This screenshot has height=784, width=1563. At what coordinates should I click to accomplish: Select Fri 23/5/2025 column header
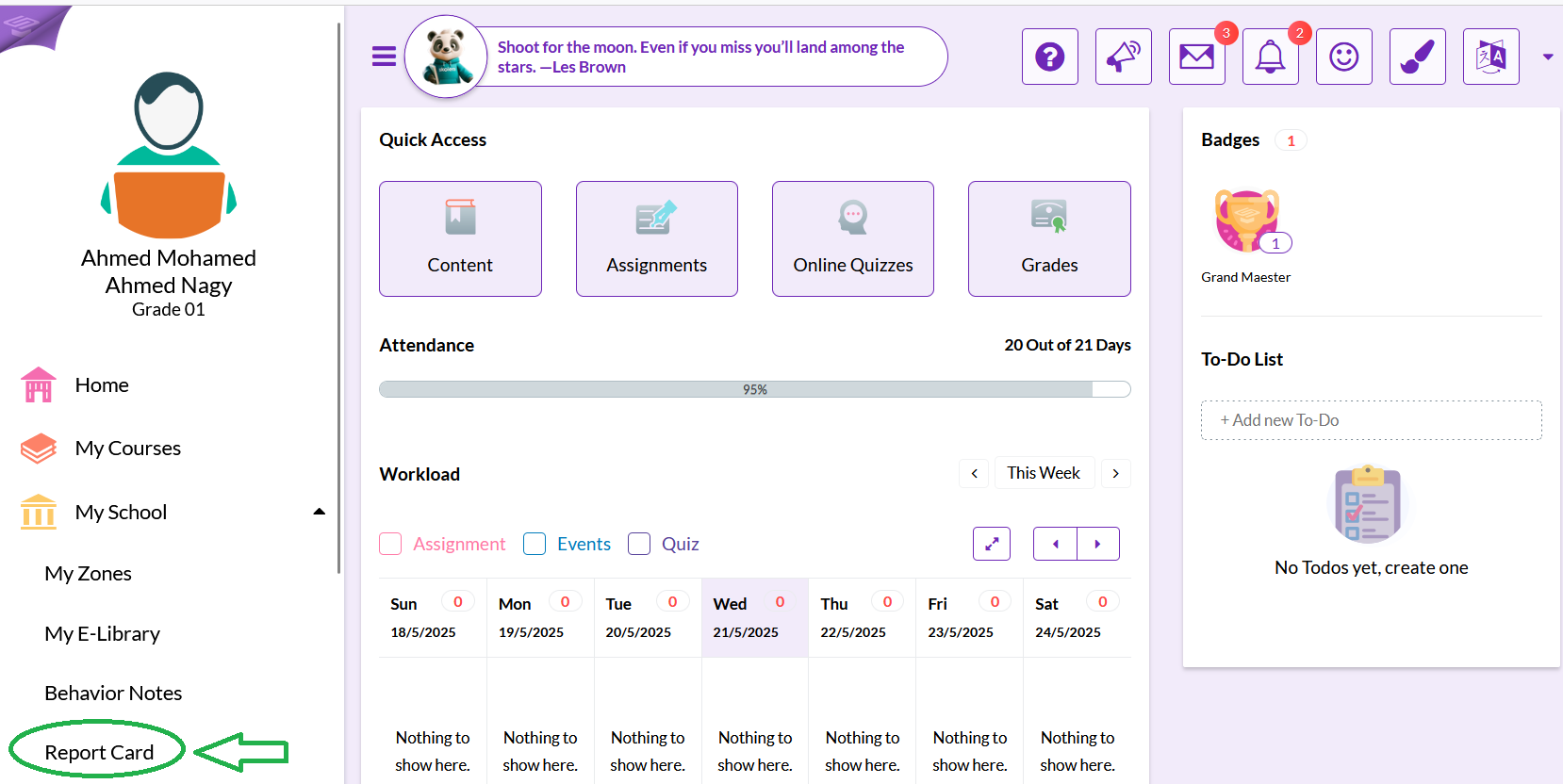pyautogui.click(x=970, y=617)
